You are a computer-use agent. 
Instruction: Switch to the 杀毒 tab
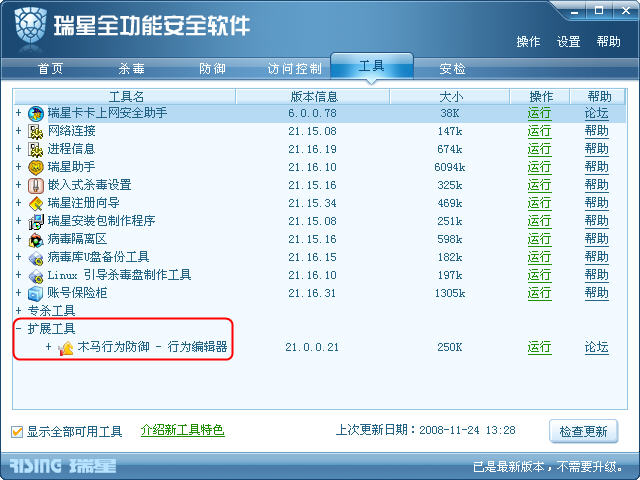[131, 69]
